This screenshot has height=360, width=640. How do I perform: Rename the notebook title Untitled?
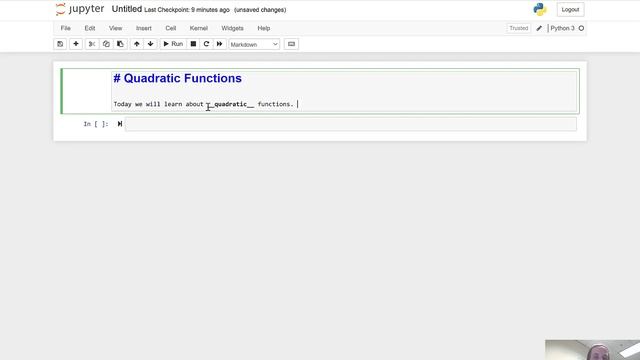(x=127, y=9)
